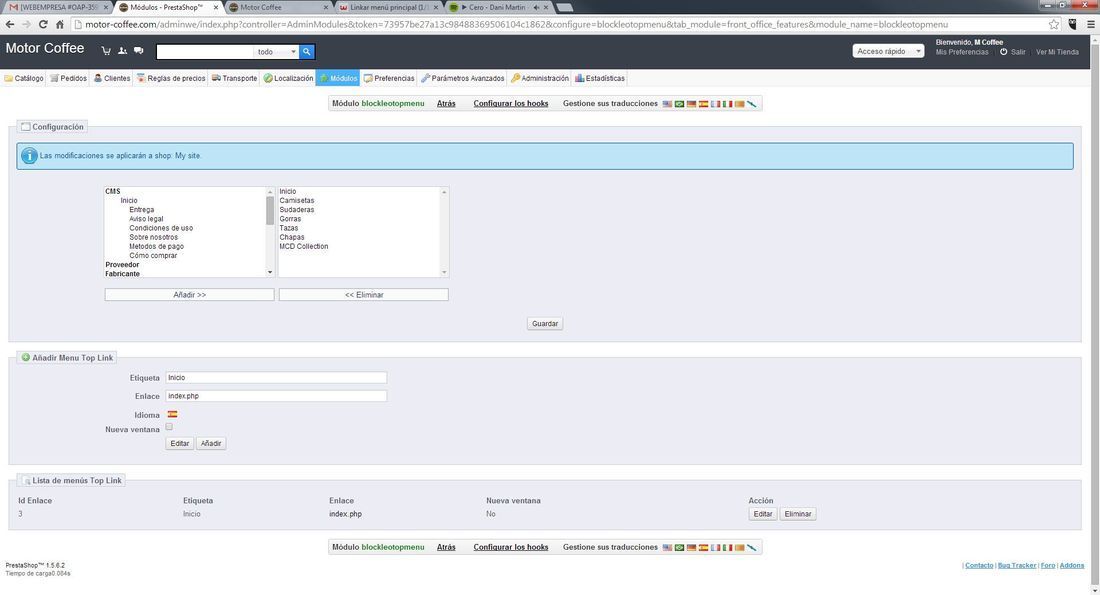
Task: Click Editar under the Nueva ventana checkbox
Action: tap(180, 443)
